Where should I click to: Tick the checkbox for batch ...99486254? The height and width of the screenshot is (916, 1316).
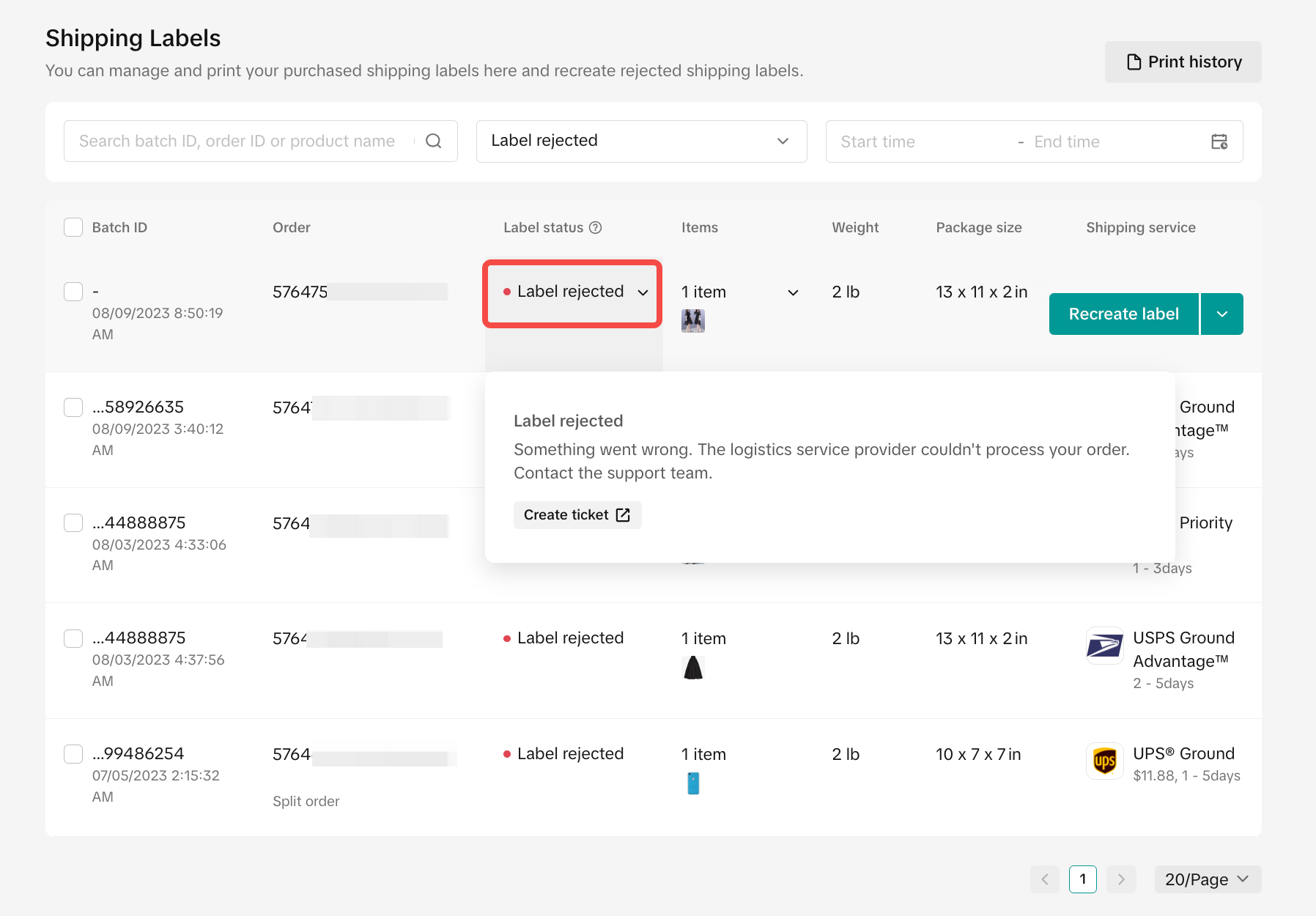pyautogui.click(x=73, y=754)
